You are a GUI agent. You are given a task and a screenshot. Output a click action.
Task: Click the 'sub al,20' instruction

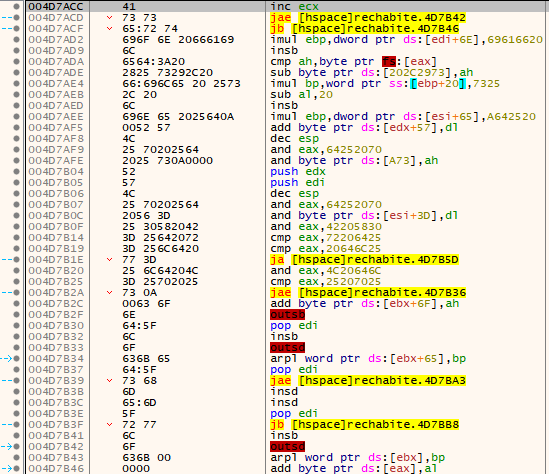[301, 95]
